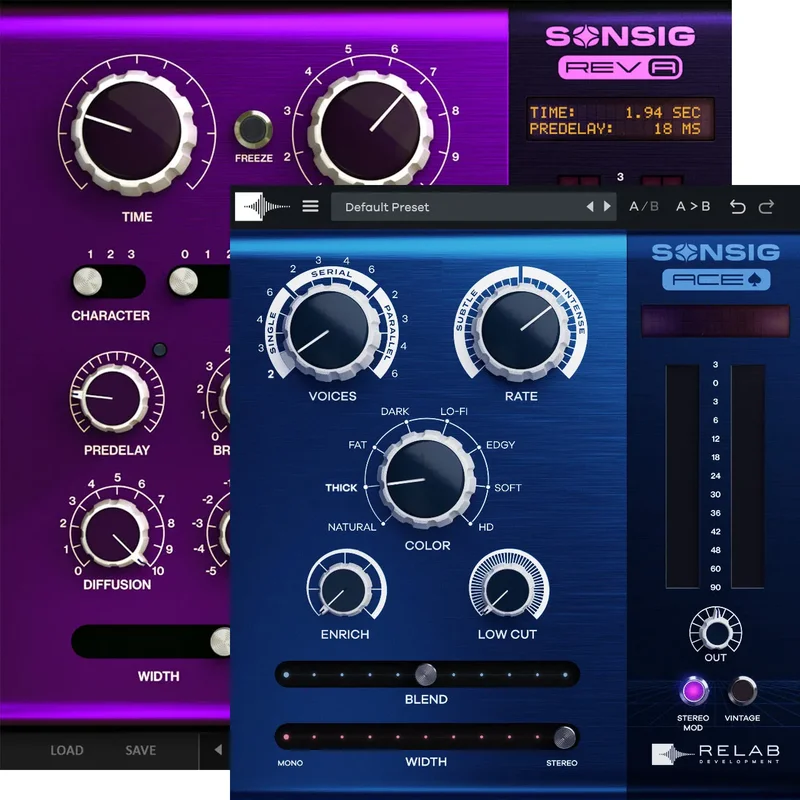Open the Default Preset selector
The image size is (800, 800).
click(473, 207)
